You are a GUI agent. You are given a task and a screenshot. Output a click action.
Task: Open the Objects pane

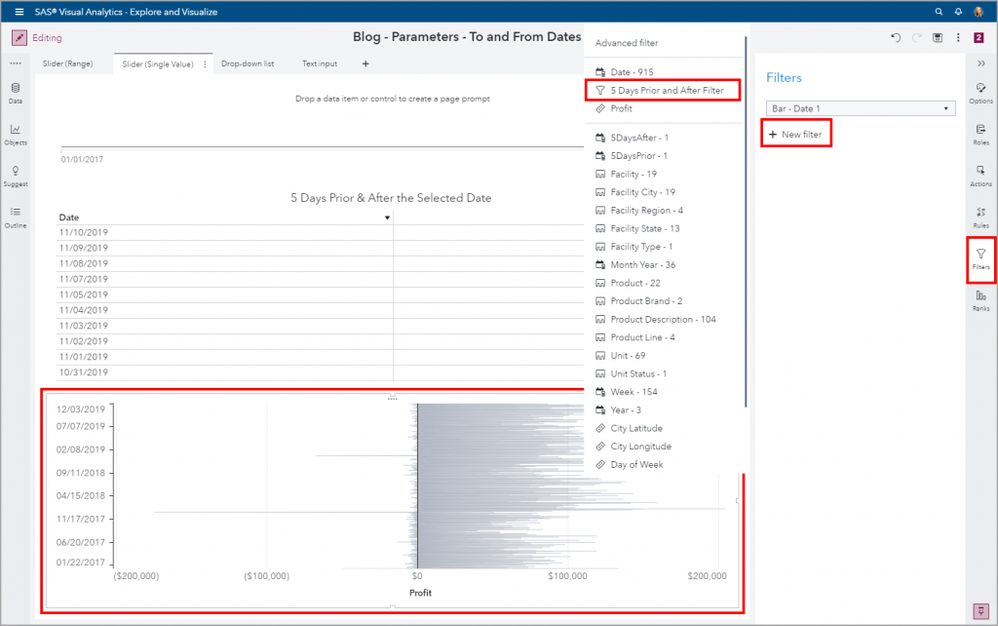point(15,135)
